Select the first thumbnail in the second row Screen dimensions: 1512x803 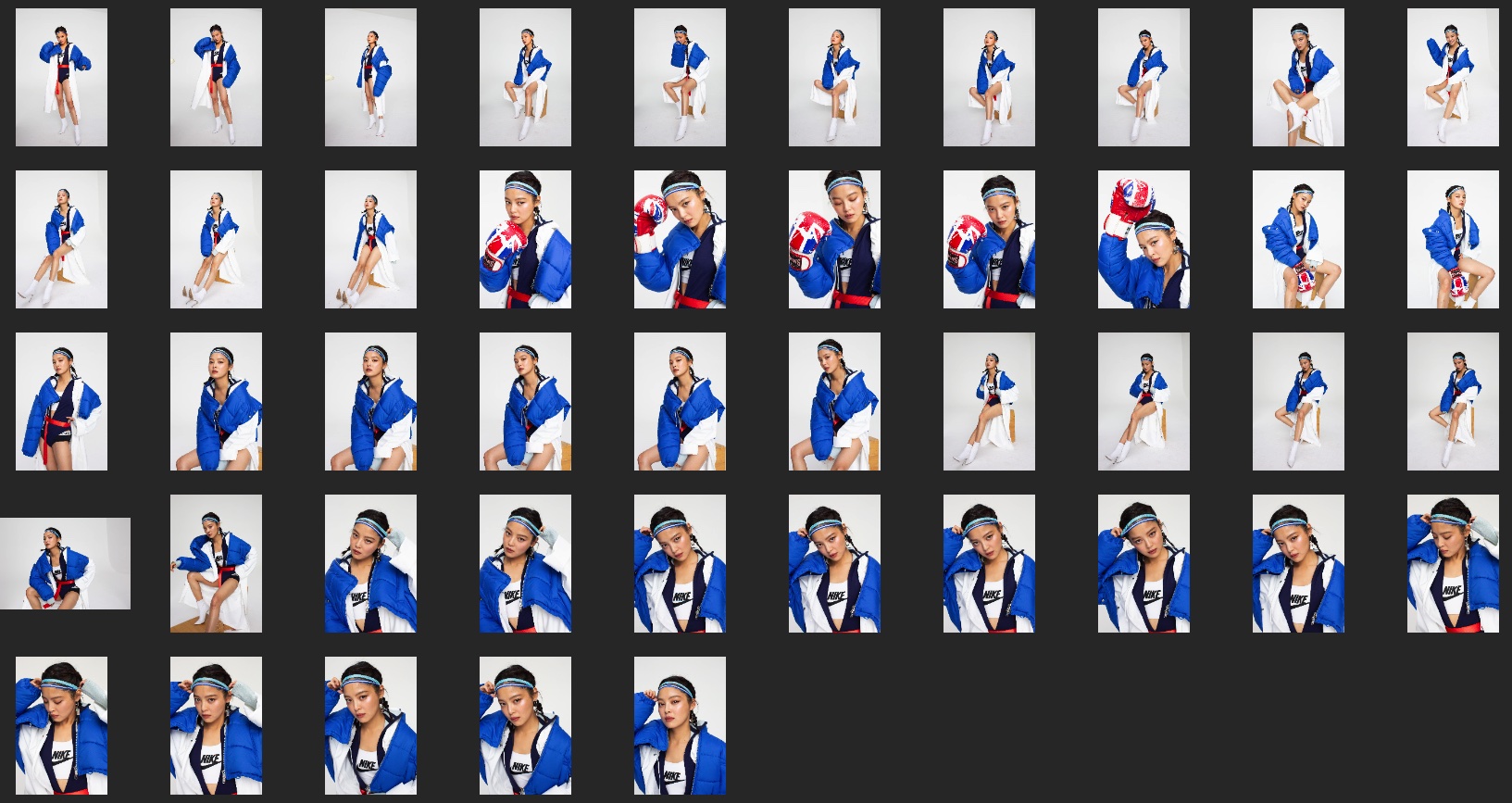click(61, 239)
